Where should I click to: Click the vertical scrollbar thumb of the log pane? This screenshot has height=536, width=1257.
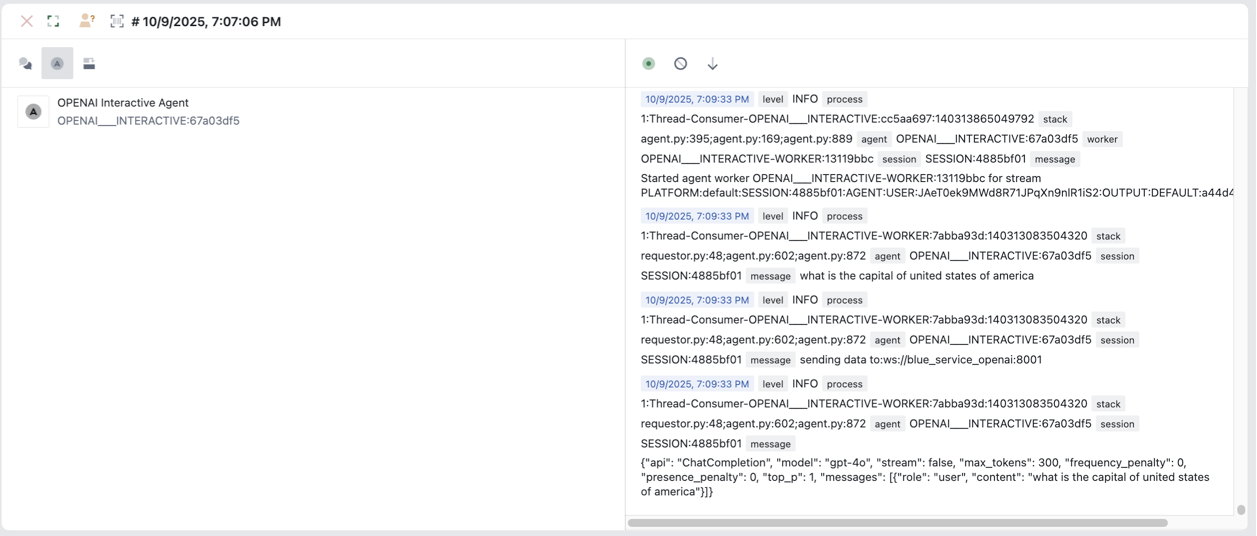point(1241,510)
